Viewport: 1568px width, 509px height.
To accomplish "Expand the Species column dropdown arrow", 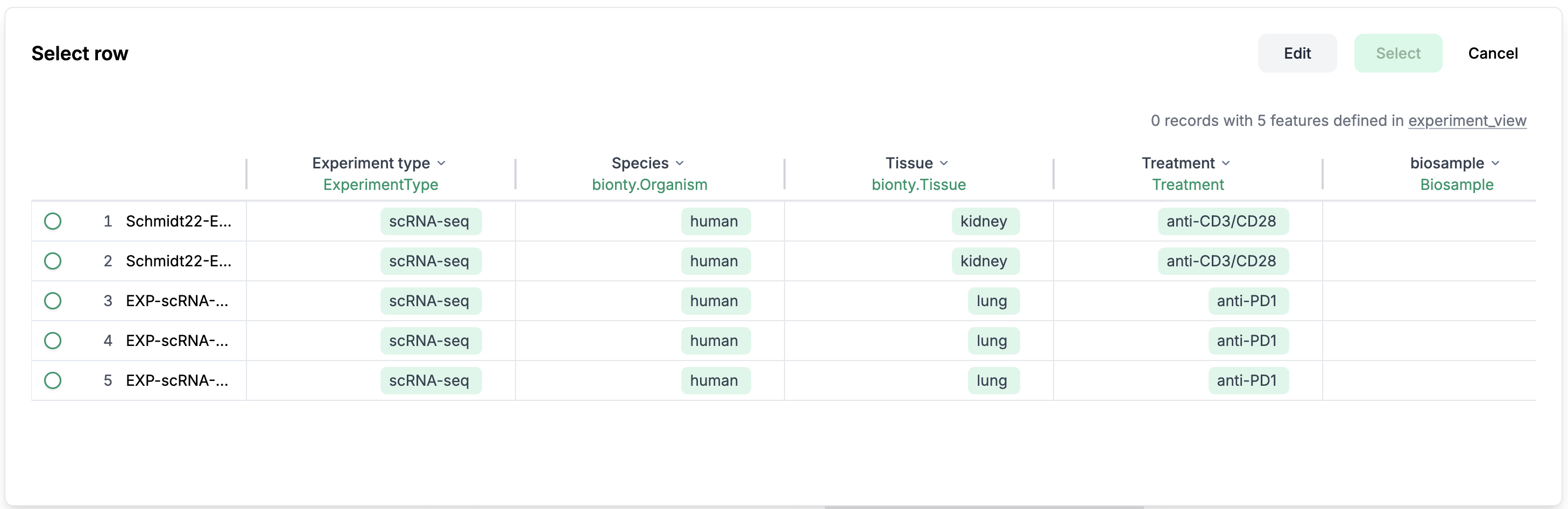I will (680, 163).
